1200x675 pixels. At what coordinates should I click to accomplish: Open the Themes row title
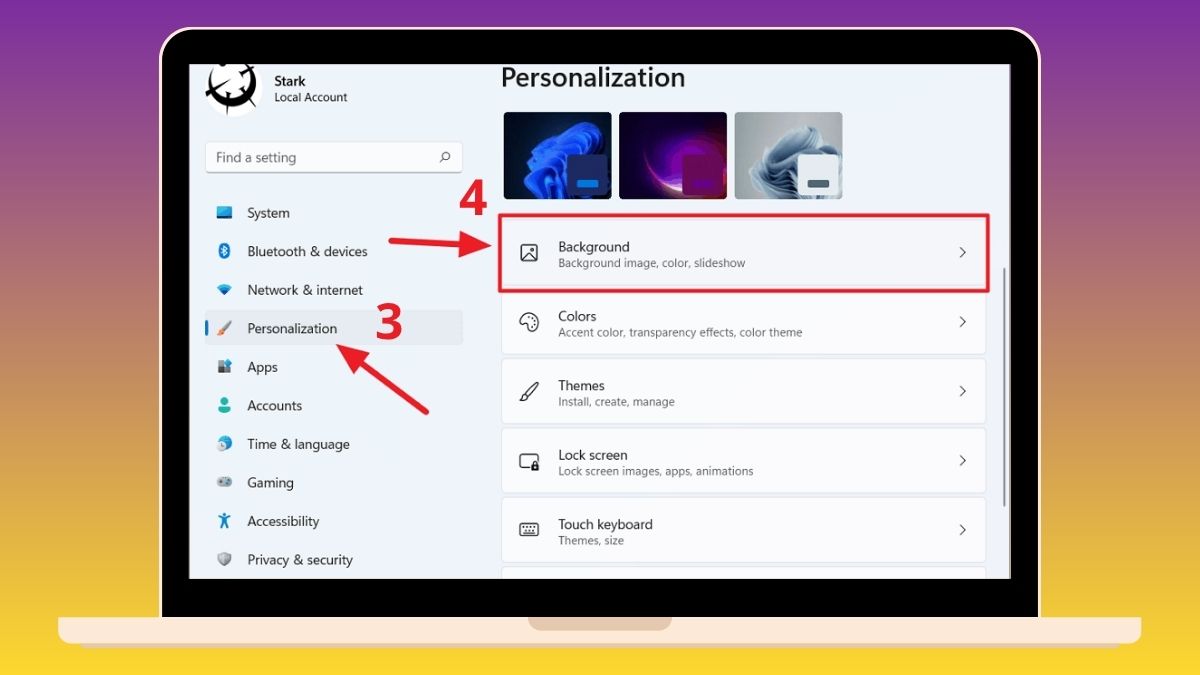coord(581,385)
